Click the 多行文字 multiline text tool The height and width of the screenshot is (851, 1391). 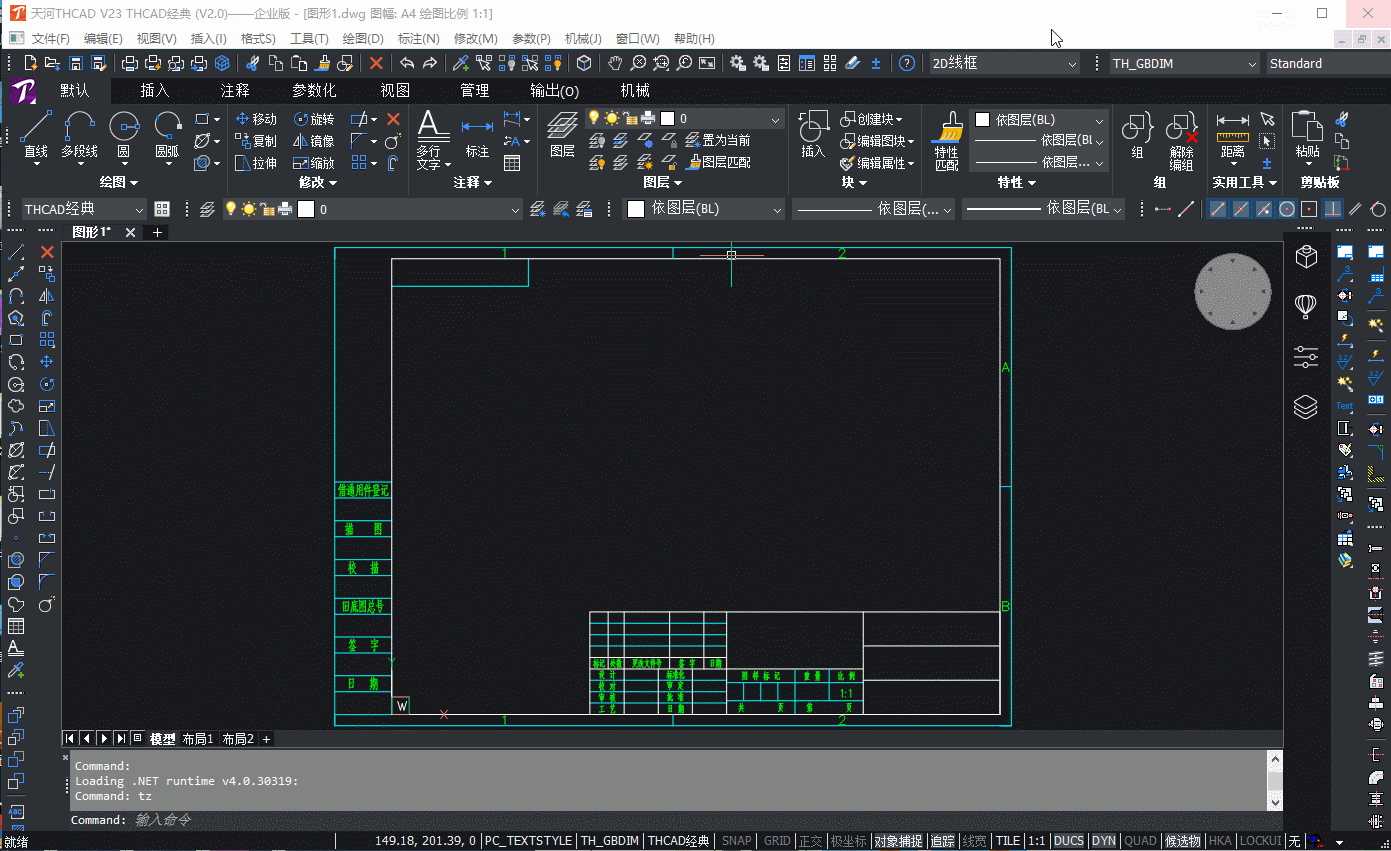point(433,137)
